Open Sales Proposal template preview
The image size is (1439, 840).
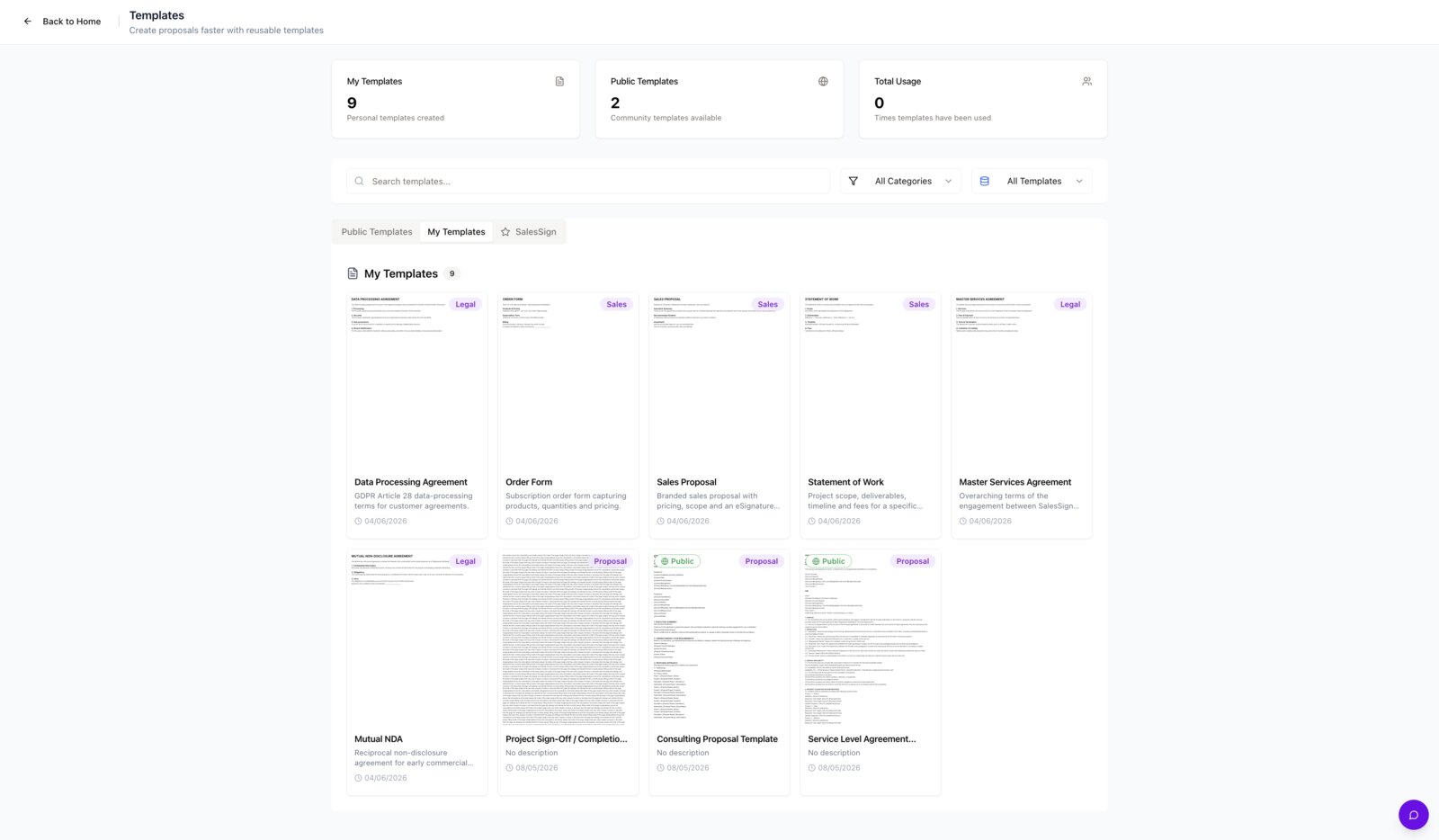click(719, 383)
